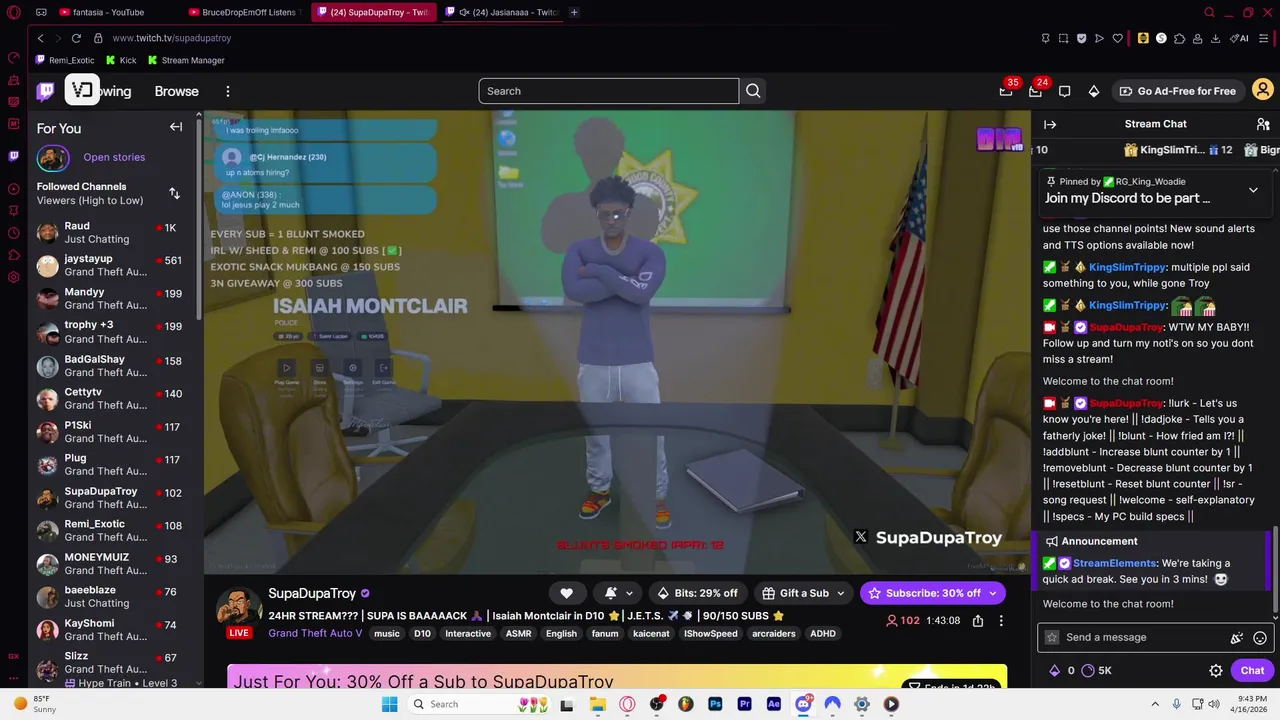Viewport: 1280px width, 720px height.
Task: Open Opera easy setup menu icon
Action: [x=1263, y=38]
